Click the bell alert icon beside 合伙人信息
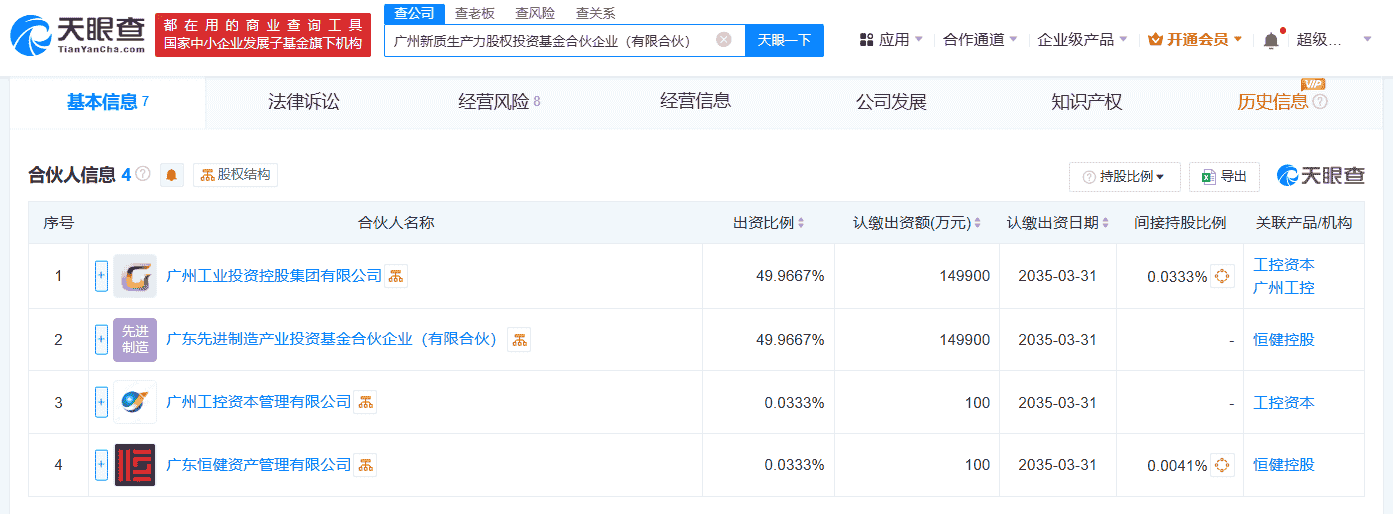This screenshot has height=514, width=1393. [172, 175]
